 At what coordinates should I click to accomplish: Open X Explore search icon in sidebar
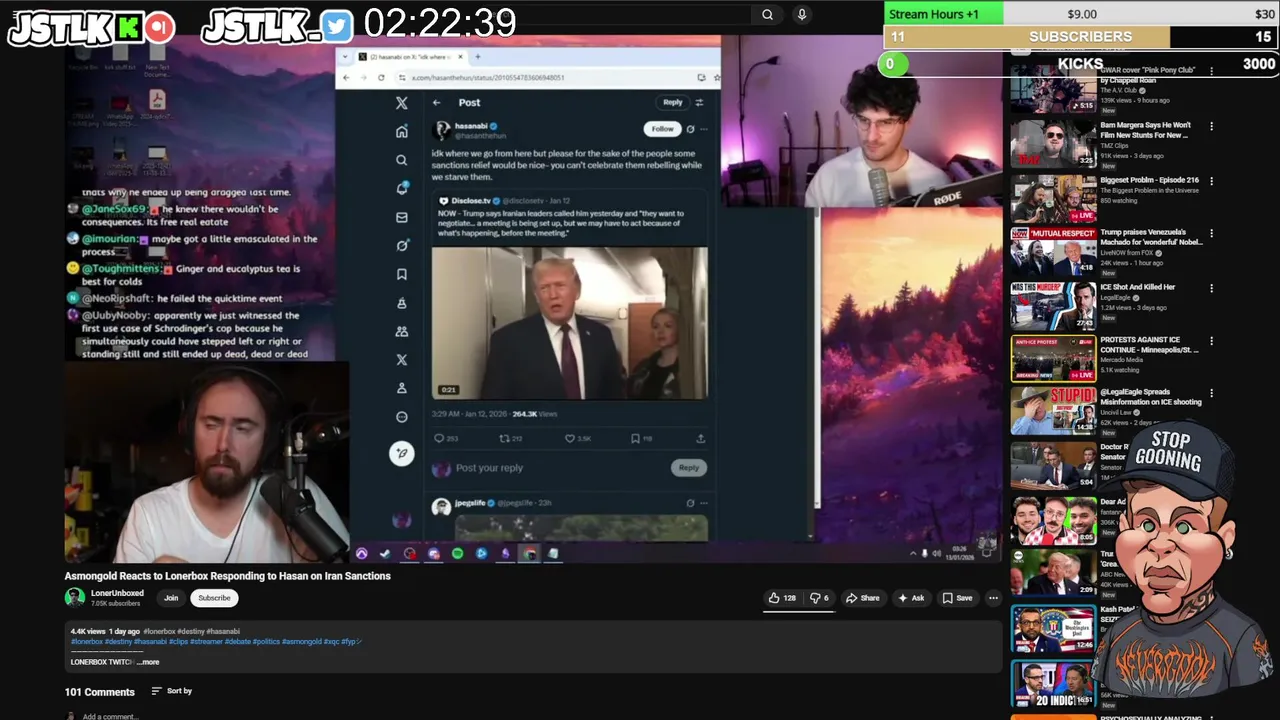coord(402,160)
